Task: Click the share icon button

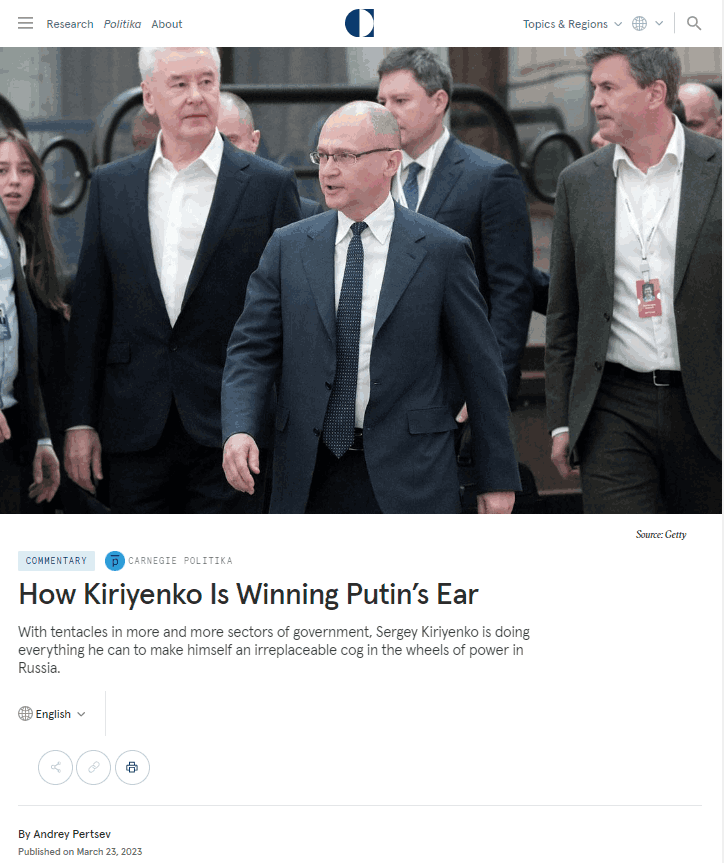Action: (x=55, y=767)
